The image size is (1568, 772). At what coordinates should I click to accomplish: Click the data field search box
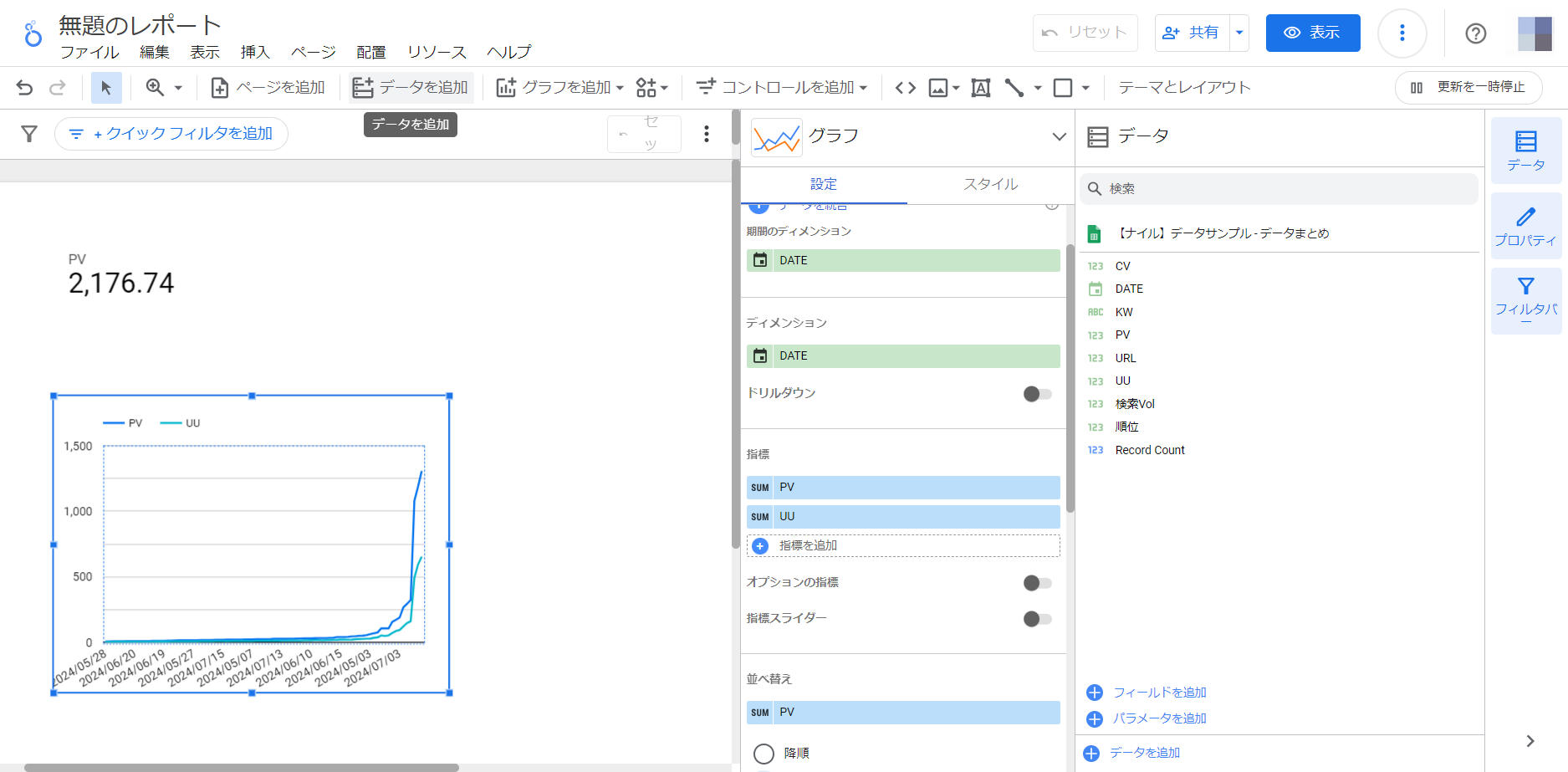coord(1279,189)
